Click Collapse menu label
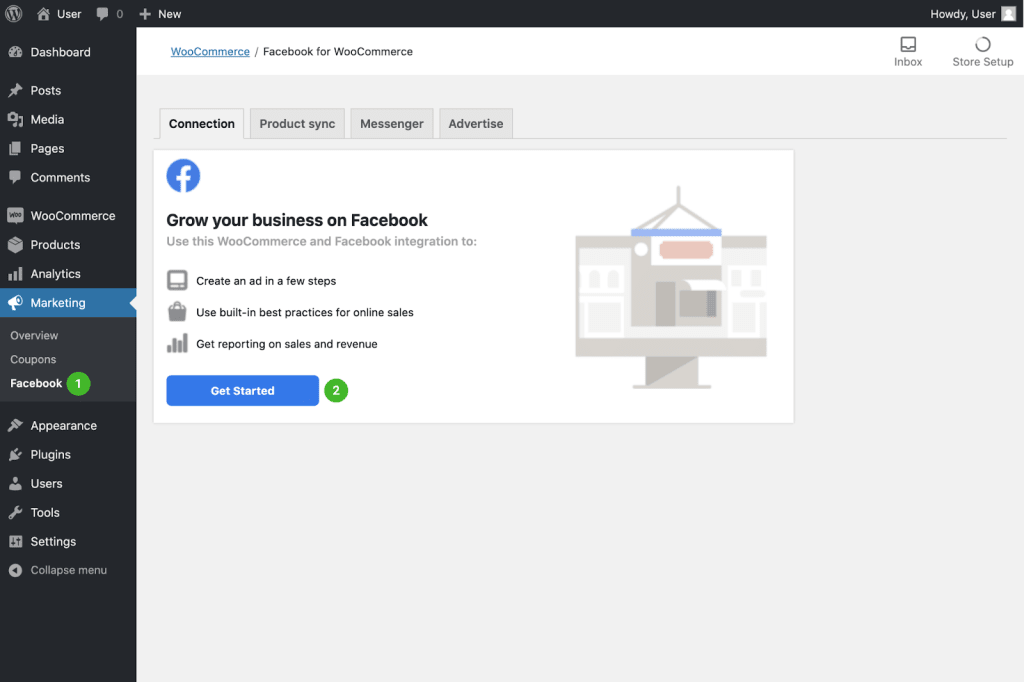The image size is (1024, 682). [69, 570]
